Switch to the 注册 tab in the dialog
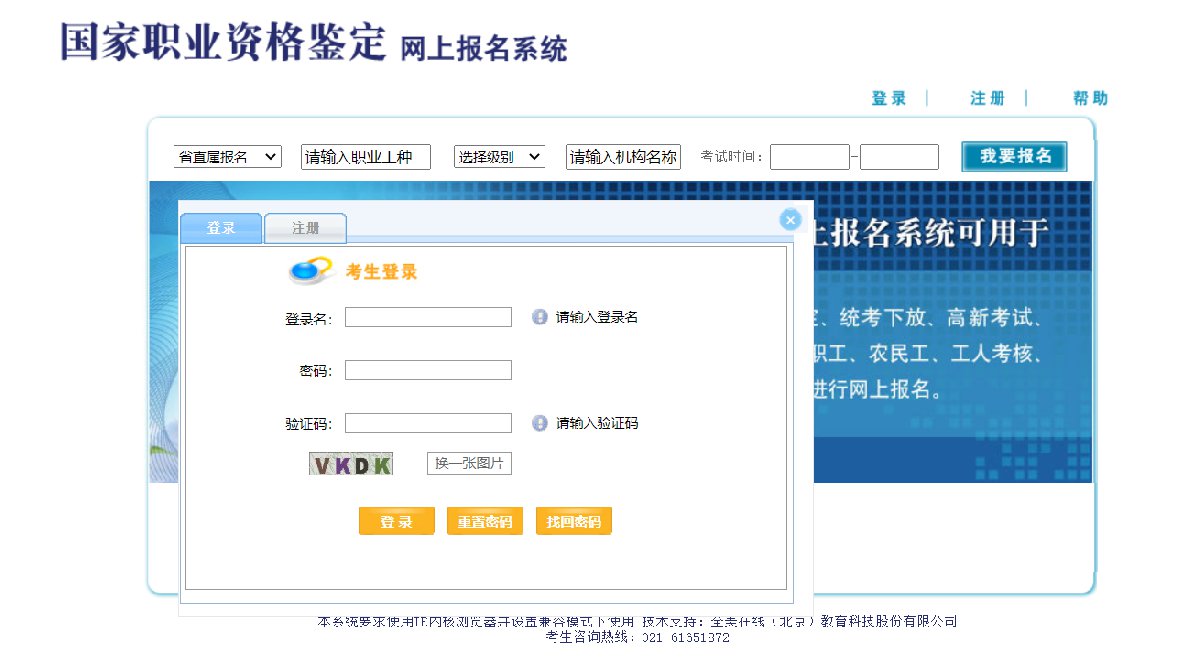This screenshot has width=1200, height=659. tap(305, 229)
